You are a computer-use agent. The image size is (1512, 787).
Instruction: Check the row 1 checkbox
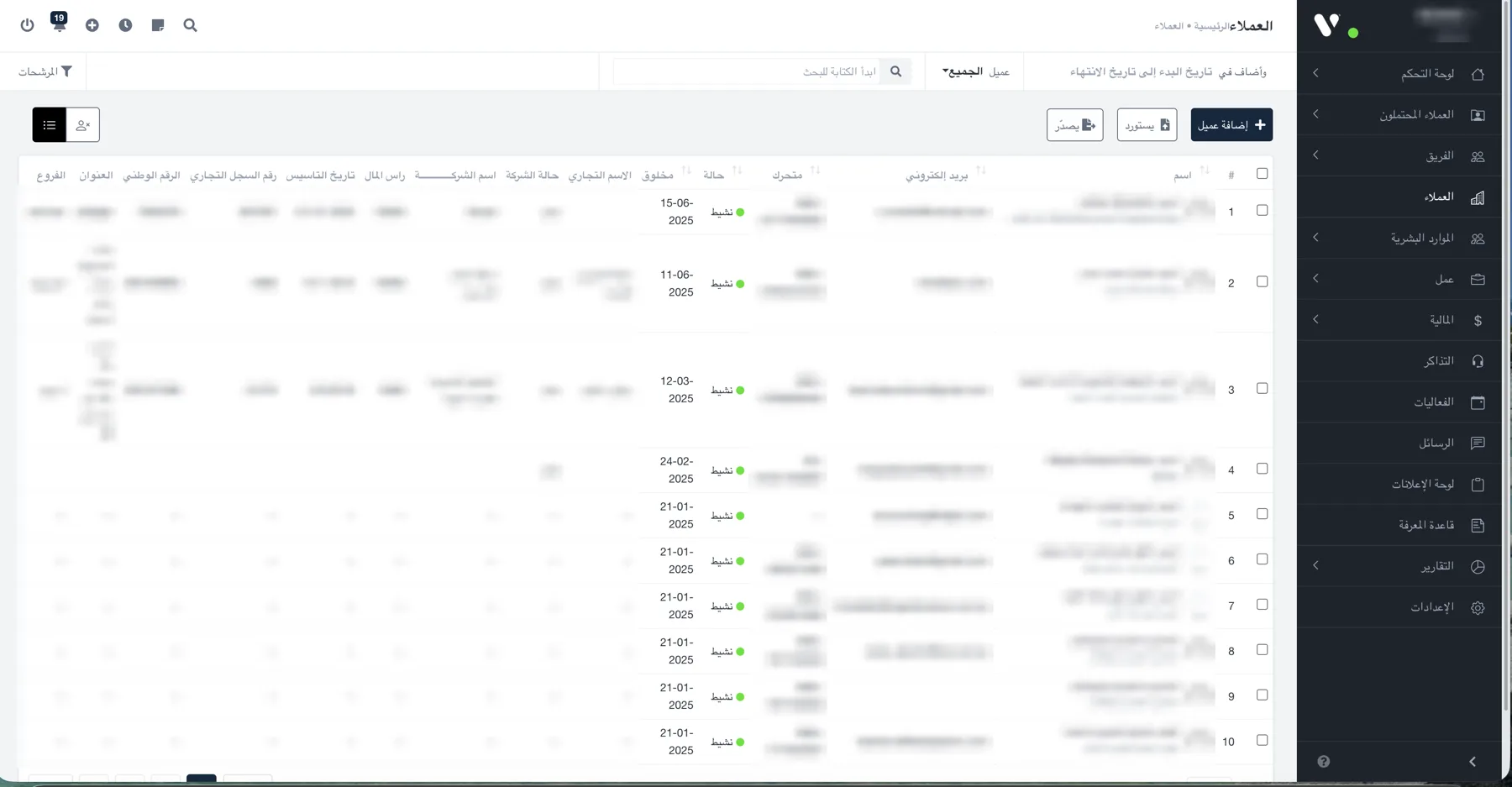coord(1262,211)
